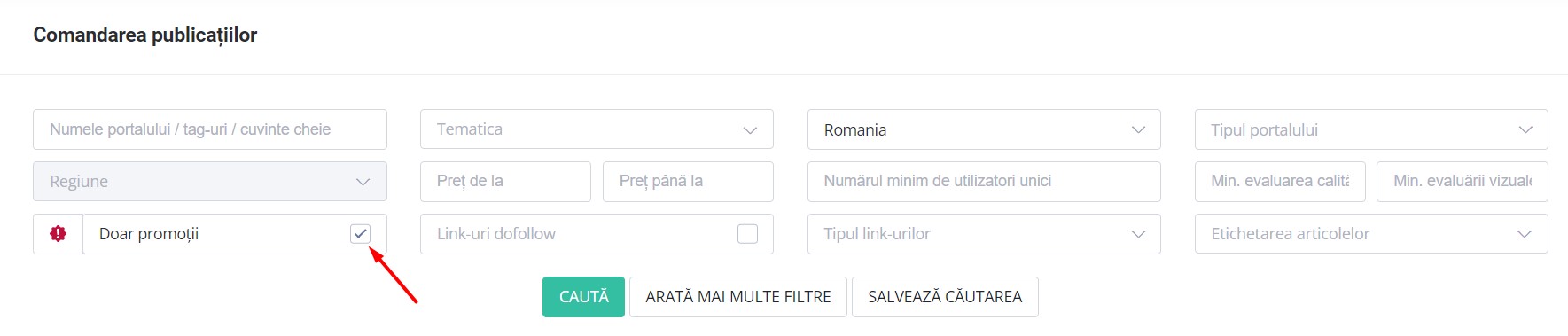Expand the Romania country dropdown

click(x=984, y=129)
